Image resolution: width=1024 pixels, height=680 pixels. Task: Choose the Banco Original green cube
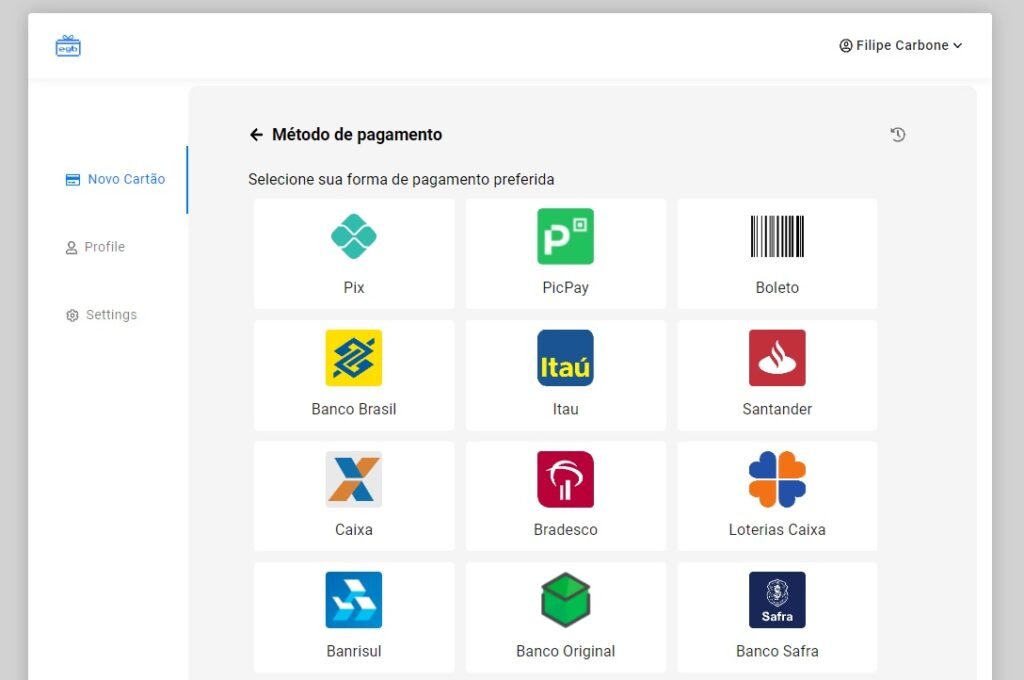[x=565, y=600]
